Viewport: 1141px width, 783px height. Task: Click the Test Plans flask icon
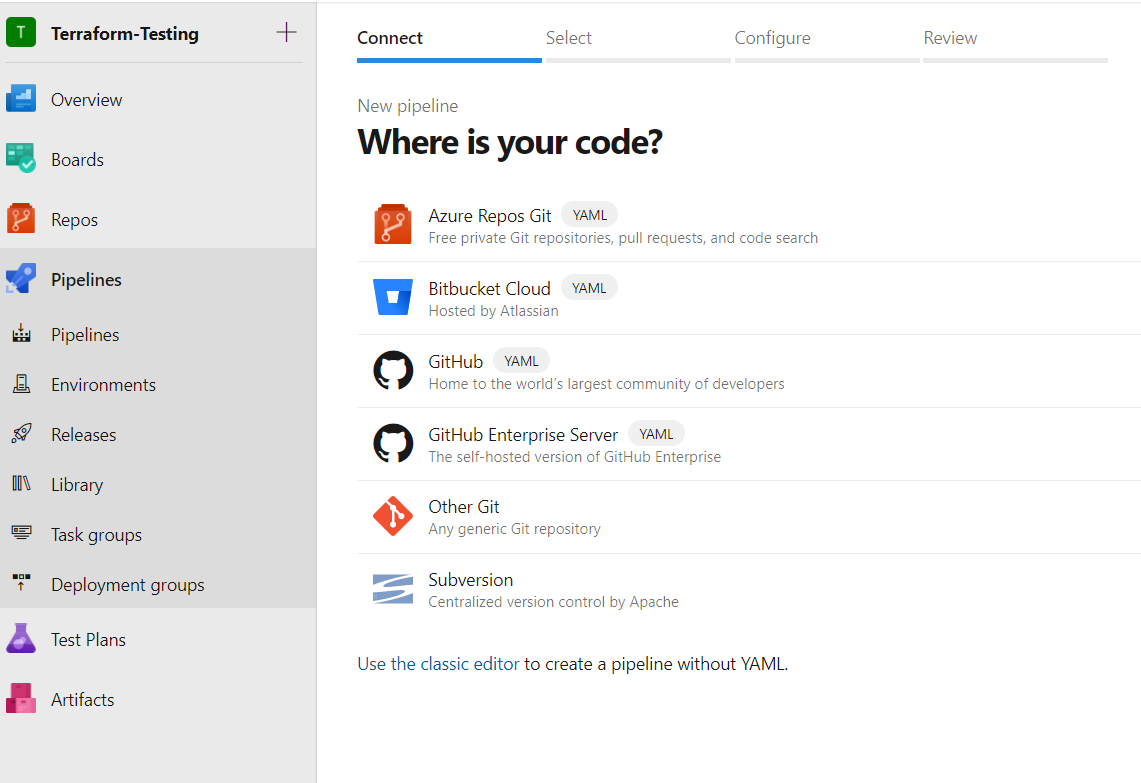pyautogui.click(x=21, y=640)
